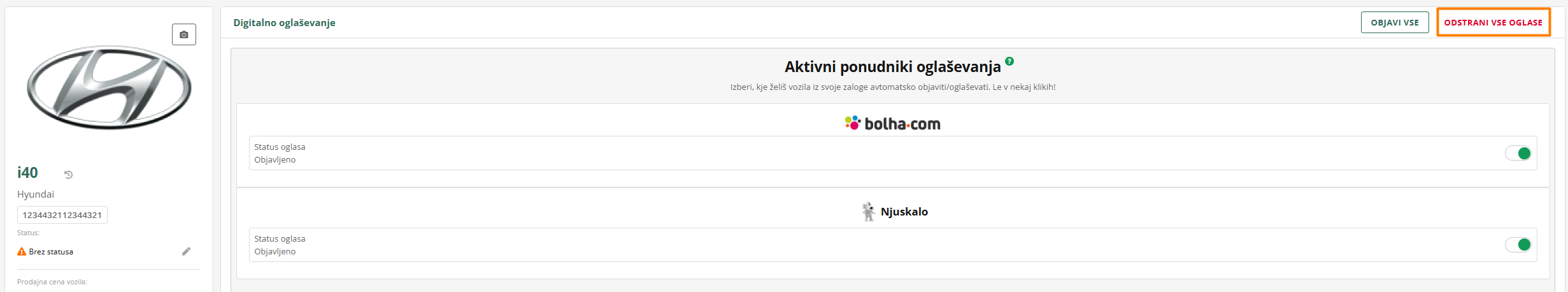Click the bolha.com logo

point(892,123)
